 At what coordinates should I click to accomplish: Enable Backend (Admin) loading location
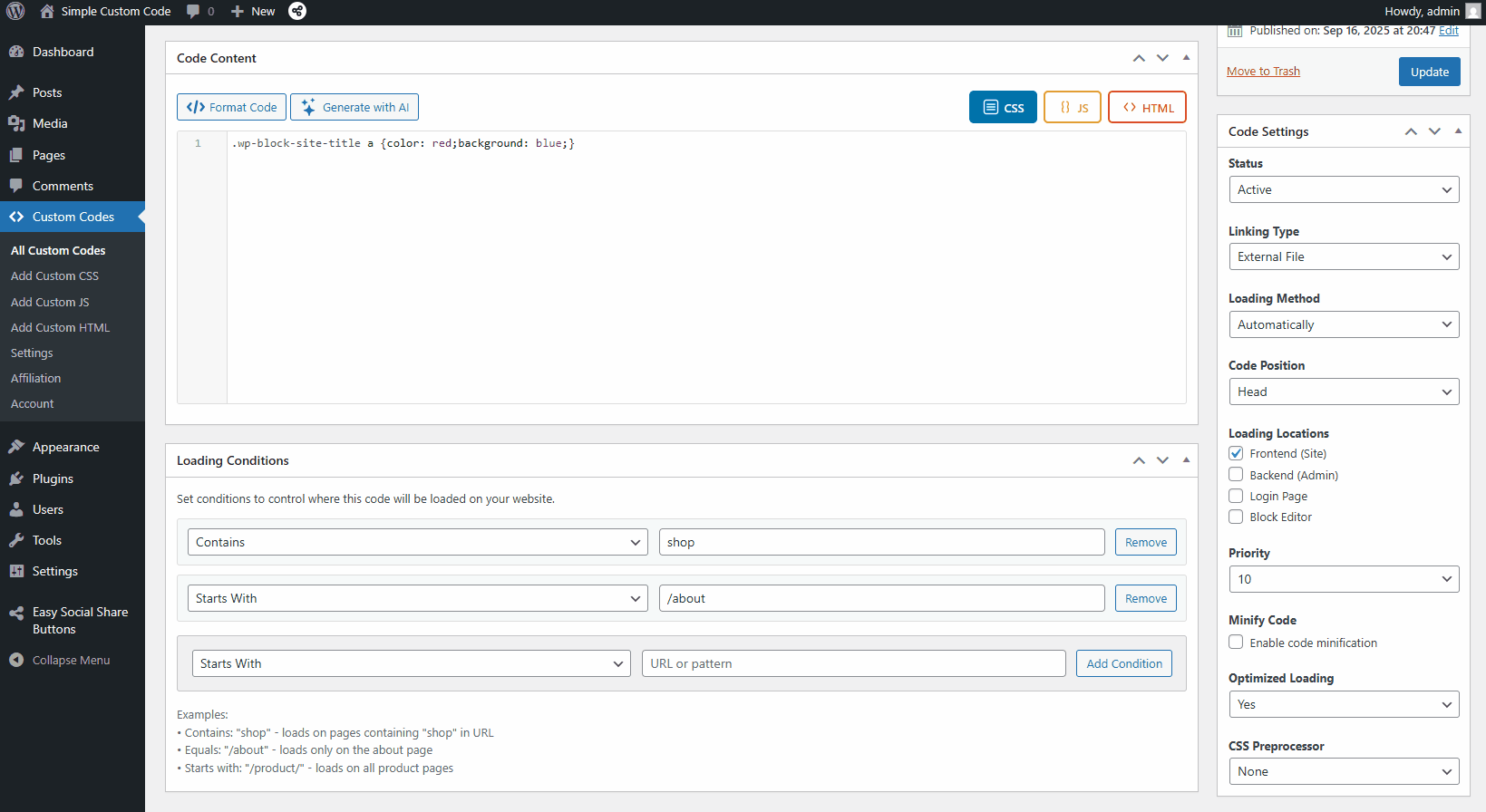(x=1236, y=475)
